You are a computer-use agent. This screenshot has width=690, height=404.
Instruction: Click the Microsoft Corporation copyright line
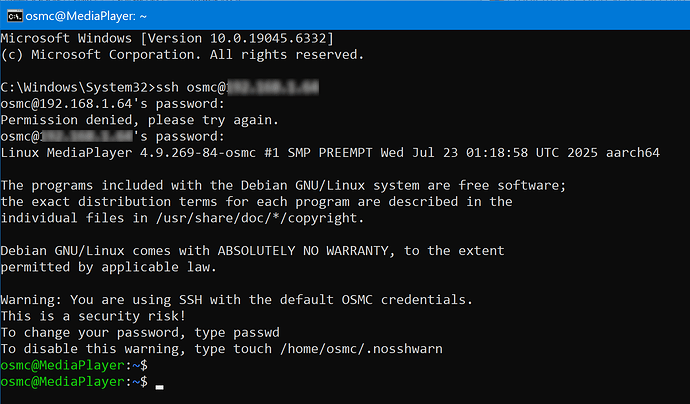coord(181,54)
